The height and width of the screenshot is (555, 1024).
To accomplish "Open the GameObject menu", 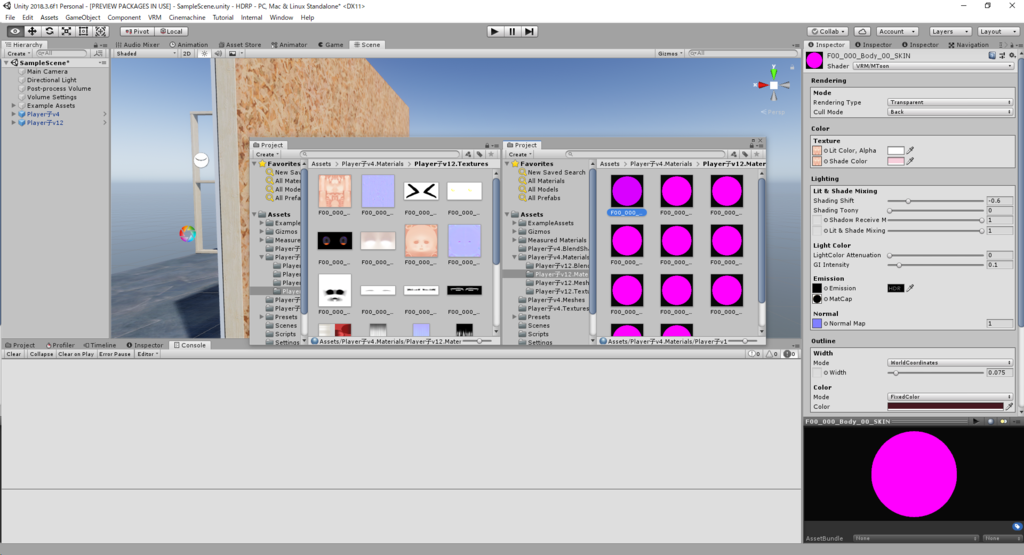I will click(83, 18).
